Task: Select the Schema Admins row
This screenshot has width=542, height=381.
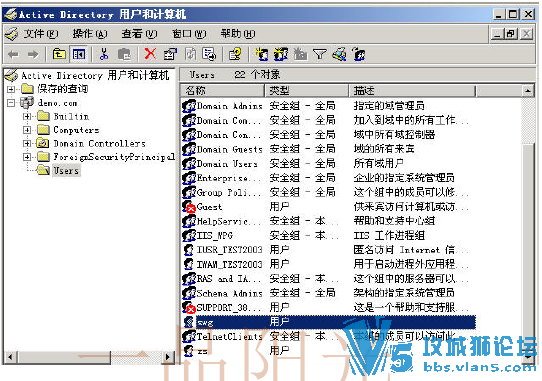Action: tap(328, 293)
